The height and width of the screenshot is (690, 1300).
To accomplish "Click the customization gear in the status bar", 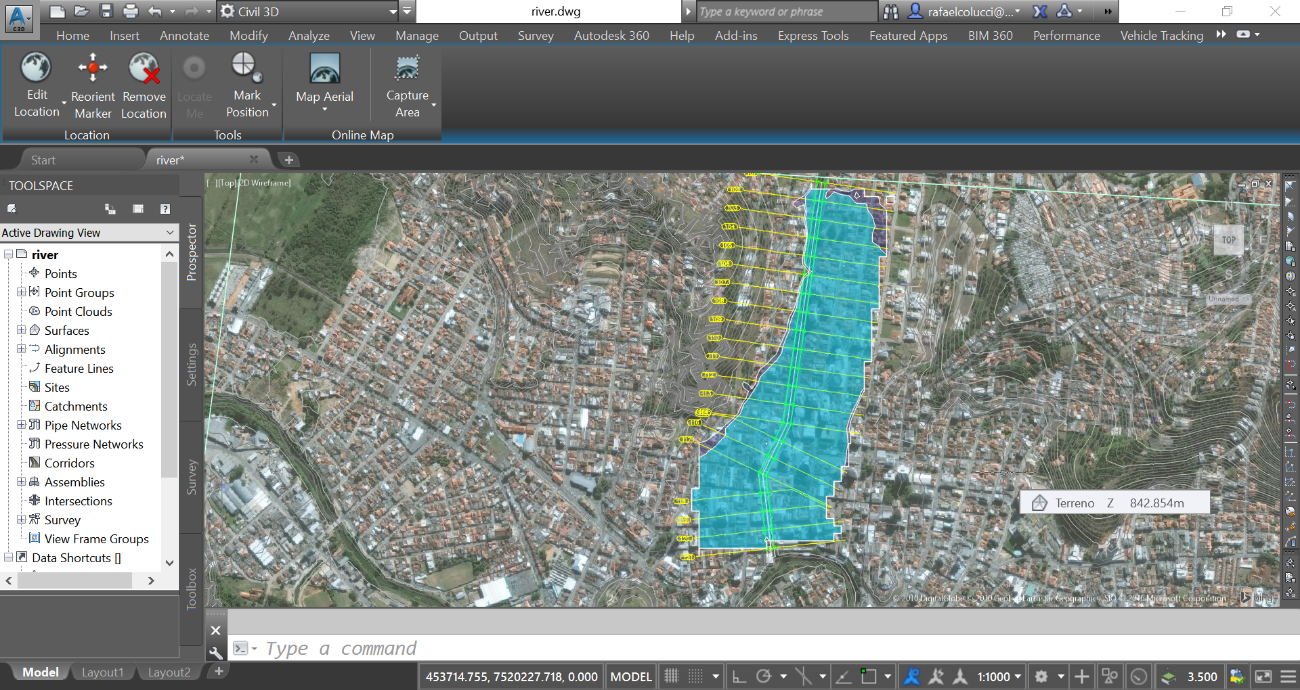I will coord(1041,676).
